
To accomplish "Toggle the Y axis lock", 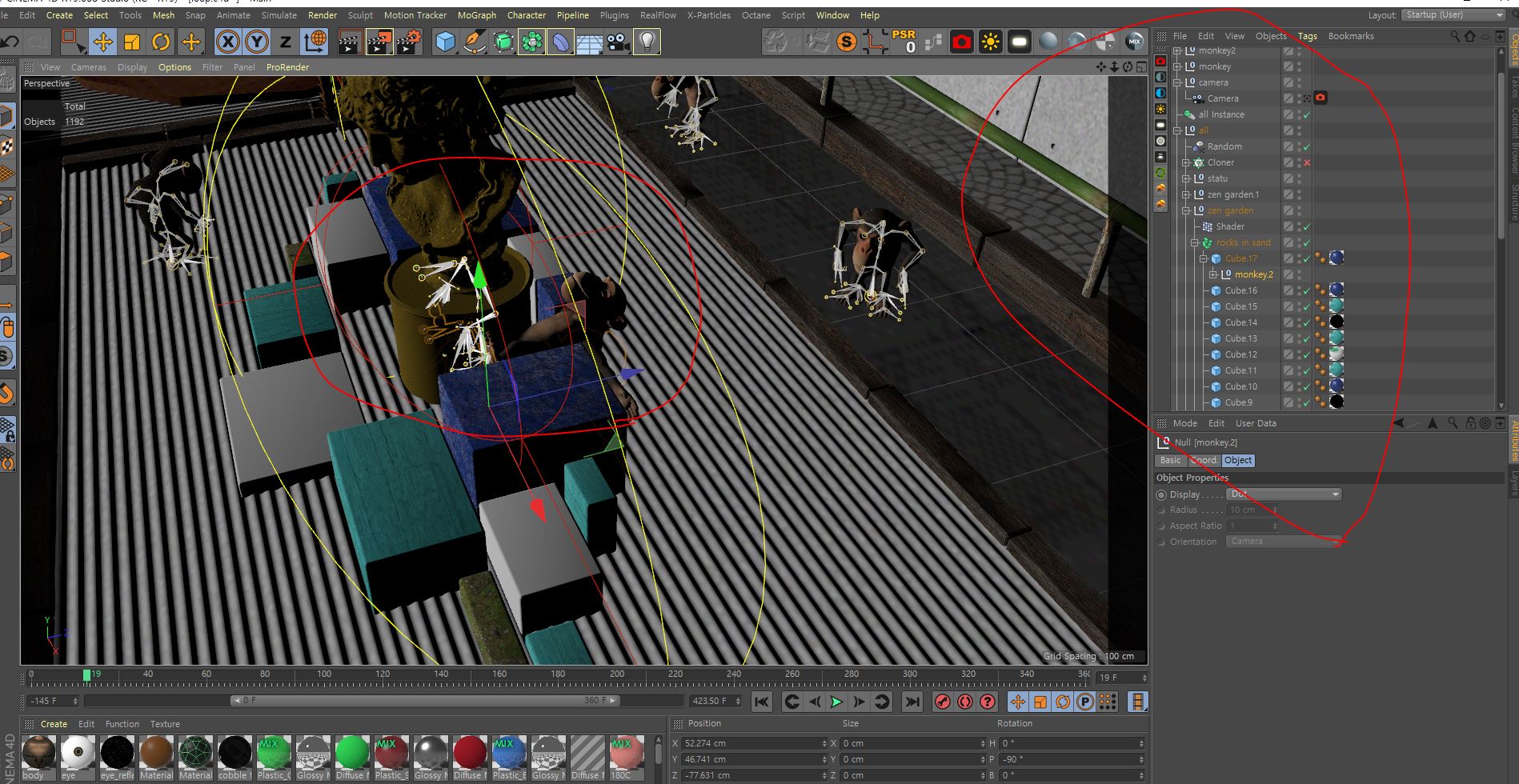I will tap(257, 42).
